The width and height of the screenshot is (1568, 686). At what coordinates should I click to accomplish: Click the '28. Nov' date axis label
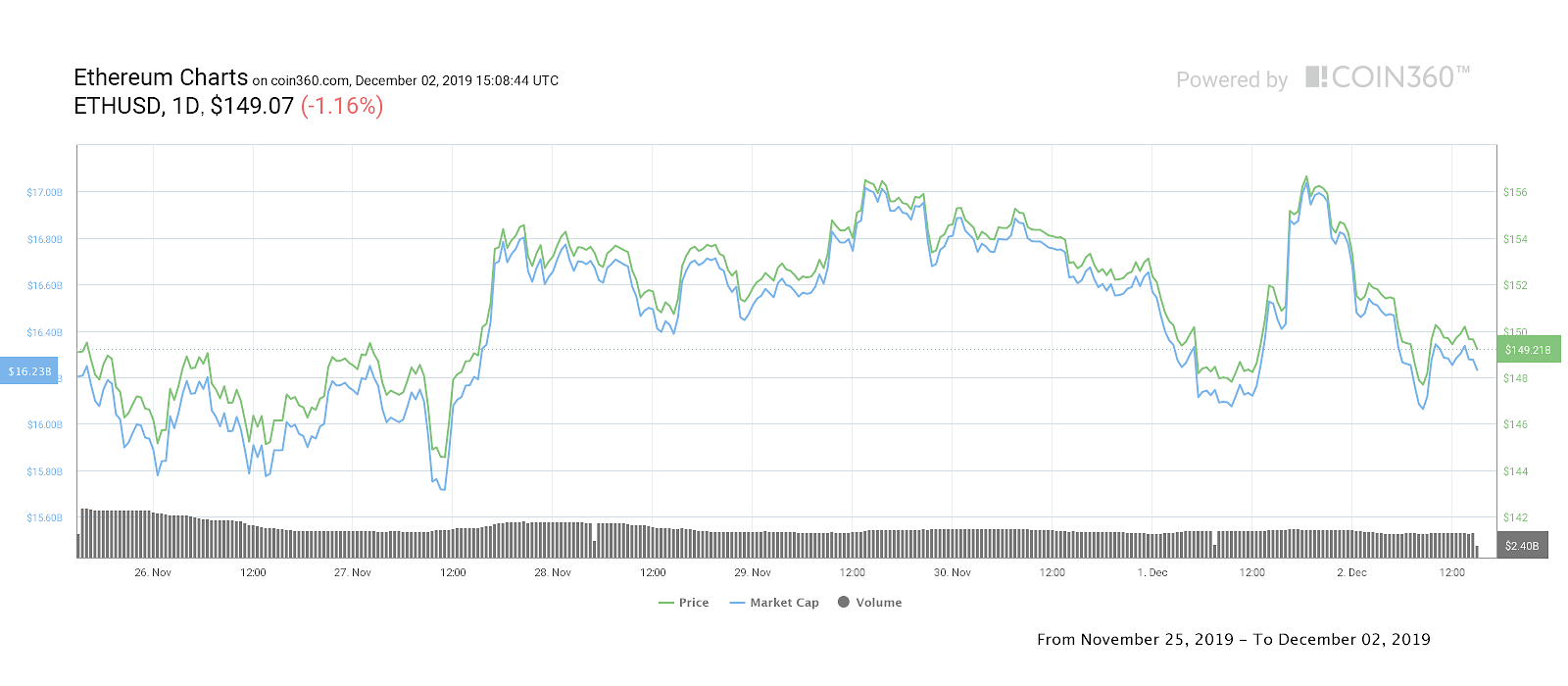coord(553,572)
